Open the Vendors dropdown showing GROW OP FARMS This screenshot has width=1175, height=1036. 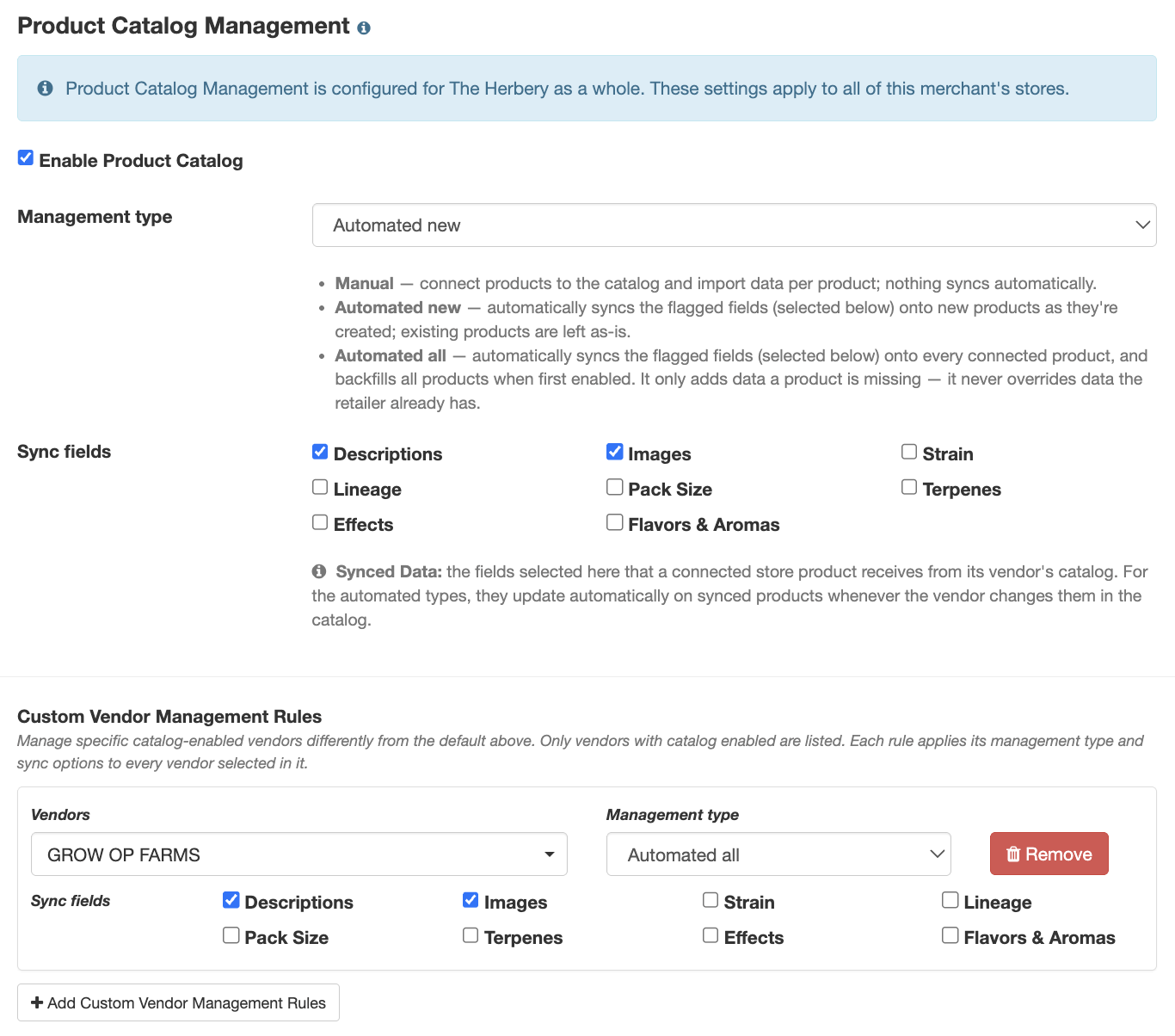299,854
